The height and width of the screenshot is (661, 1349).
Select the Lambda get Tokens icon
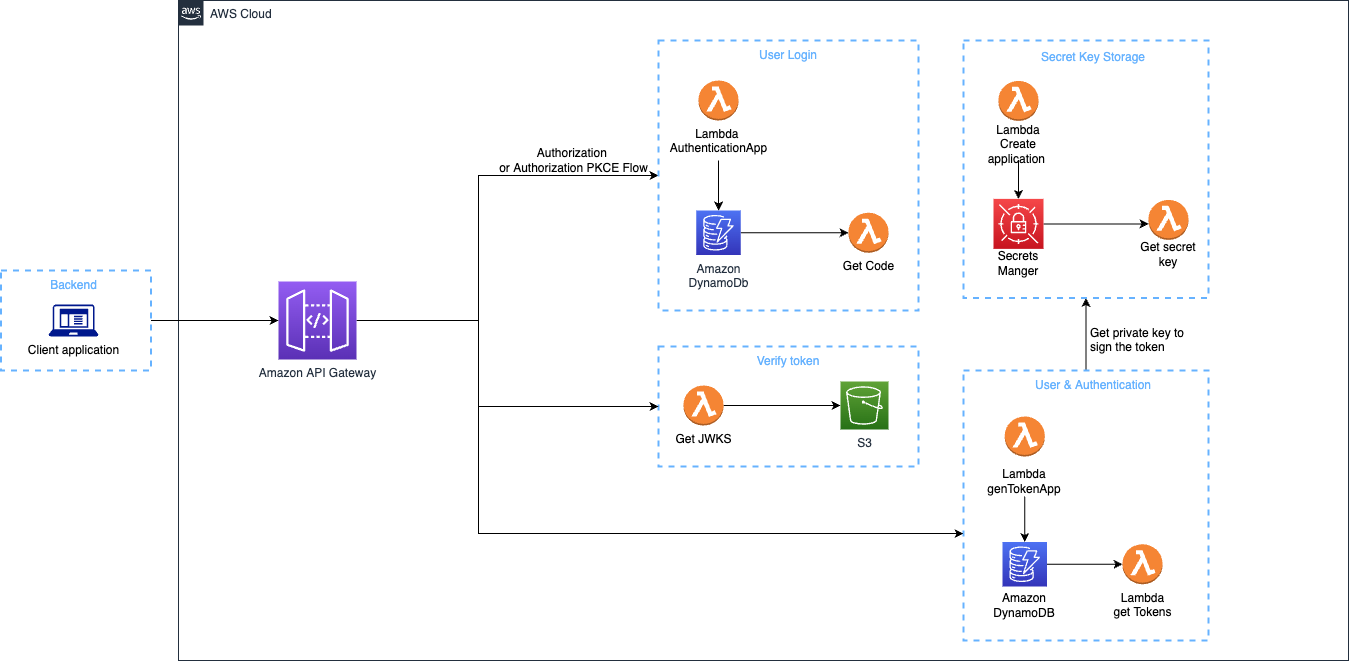[1142, 565]
